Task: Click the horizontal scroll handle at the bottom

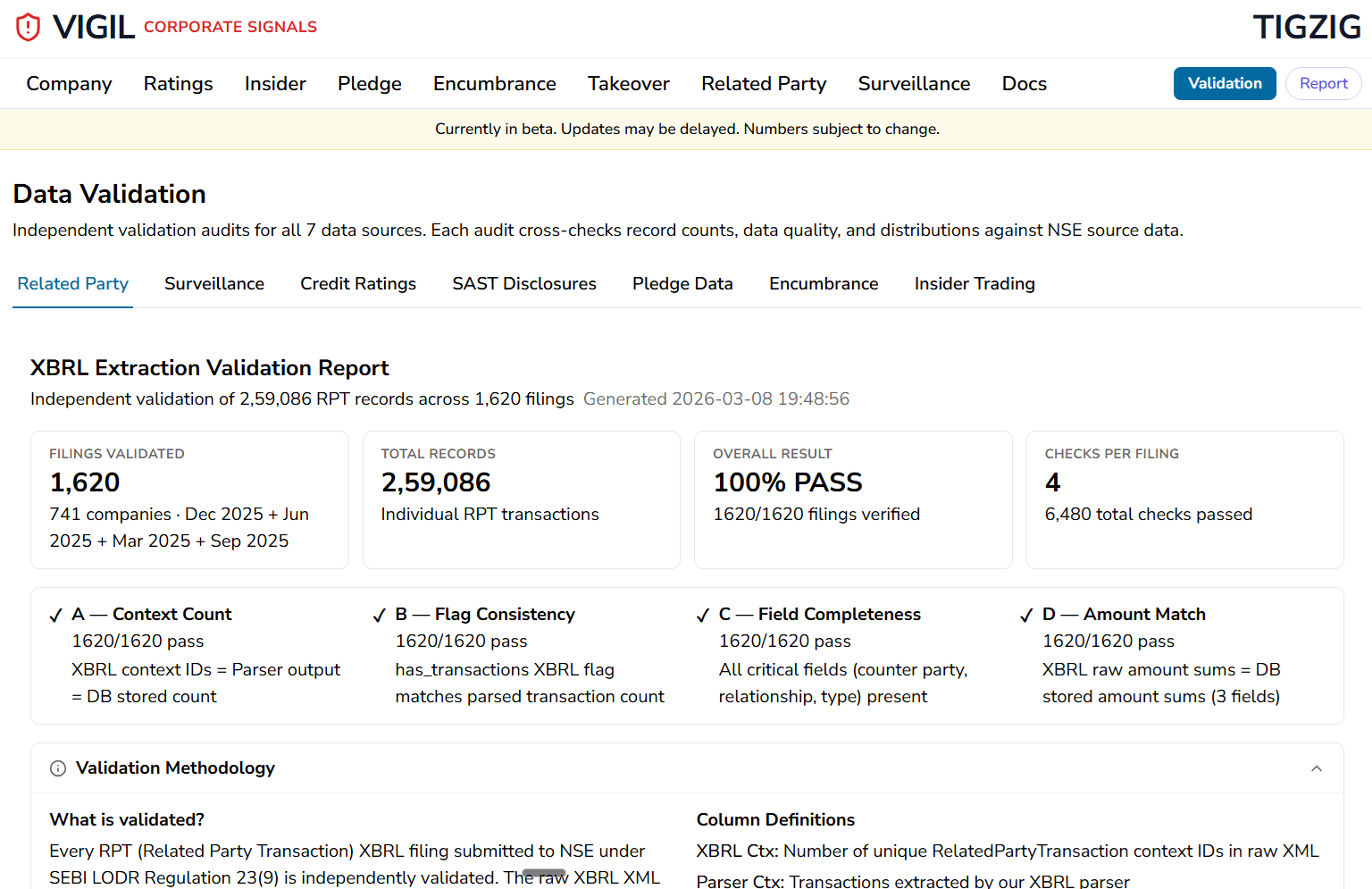Action: pos(544,873)
